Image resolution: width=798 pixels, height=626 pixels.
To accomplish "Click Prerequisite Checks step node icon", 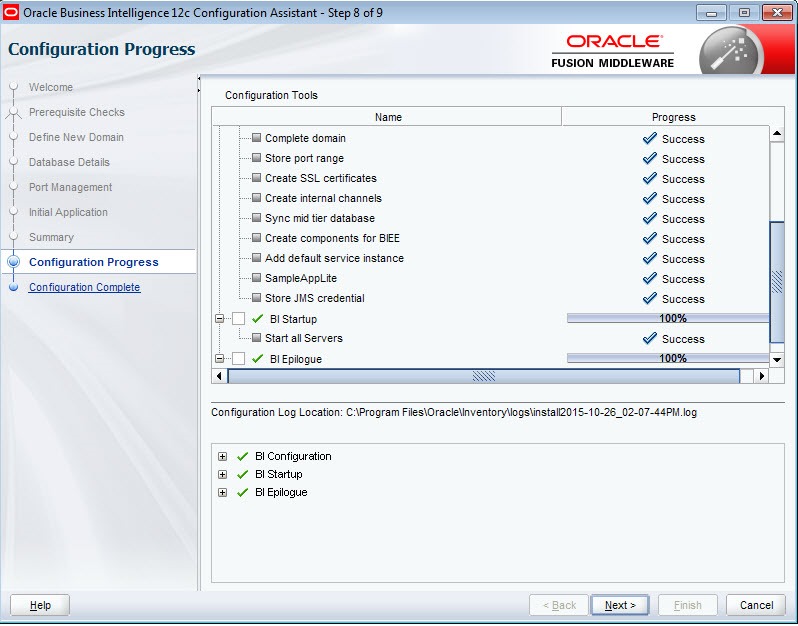I will coord(14,112).
